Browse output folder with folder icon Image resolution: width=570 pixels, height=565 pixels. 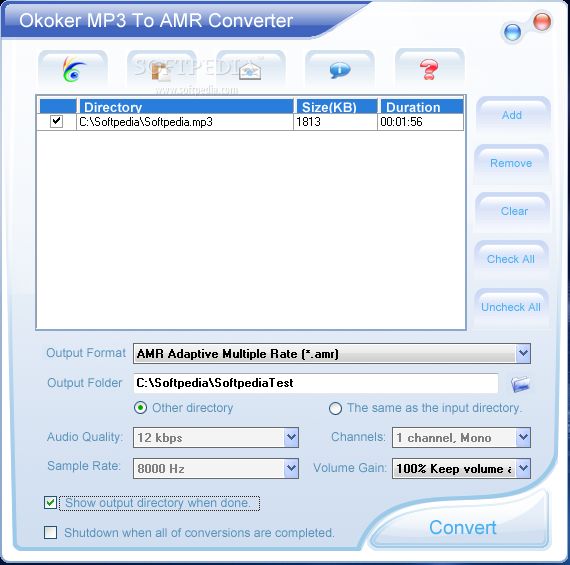point(520,384)
